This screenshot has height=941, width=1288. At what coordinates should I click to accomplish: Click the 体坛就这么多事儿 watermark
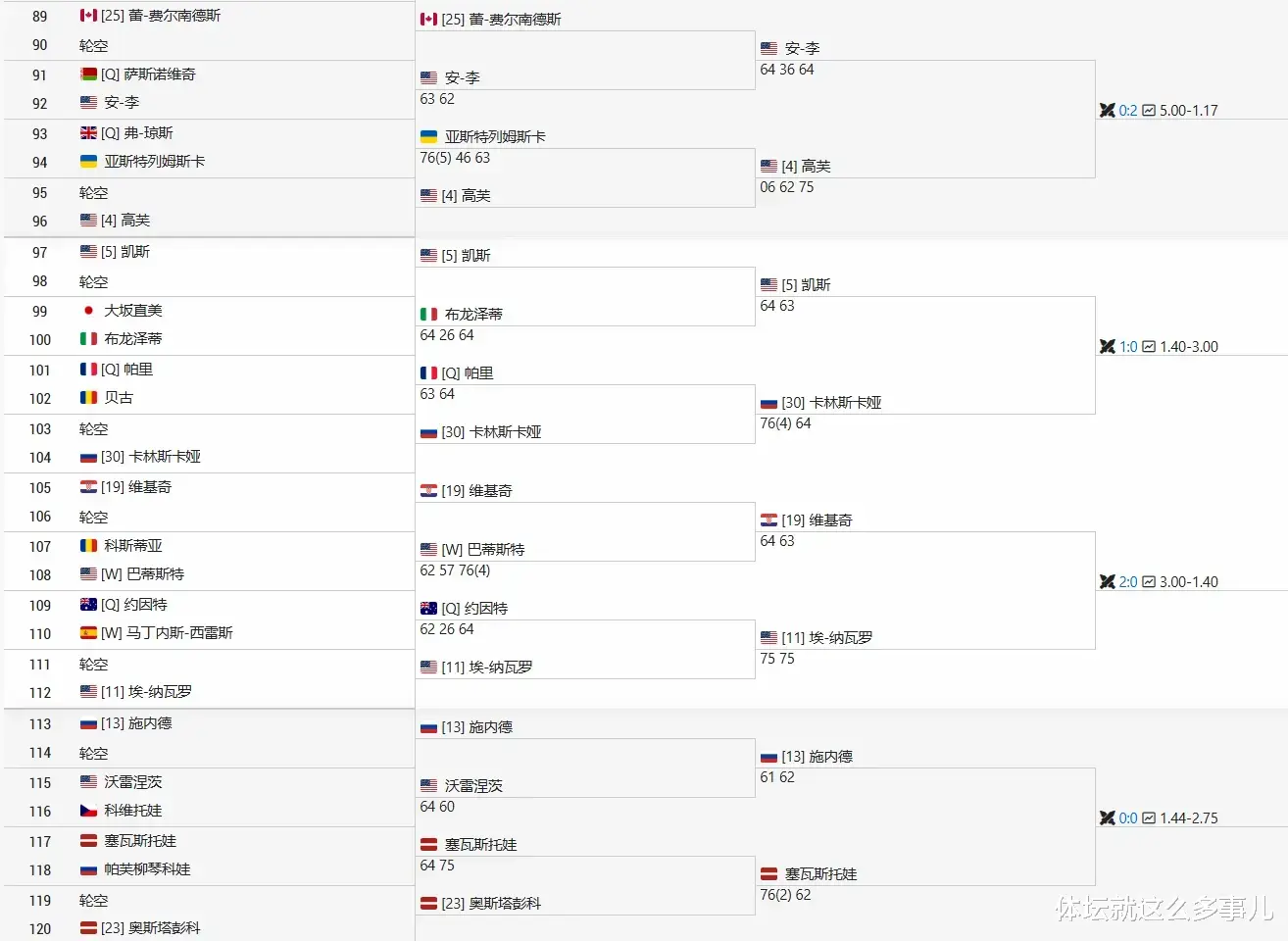[1164, 909]
